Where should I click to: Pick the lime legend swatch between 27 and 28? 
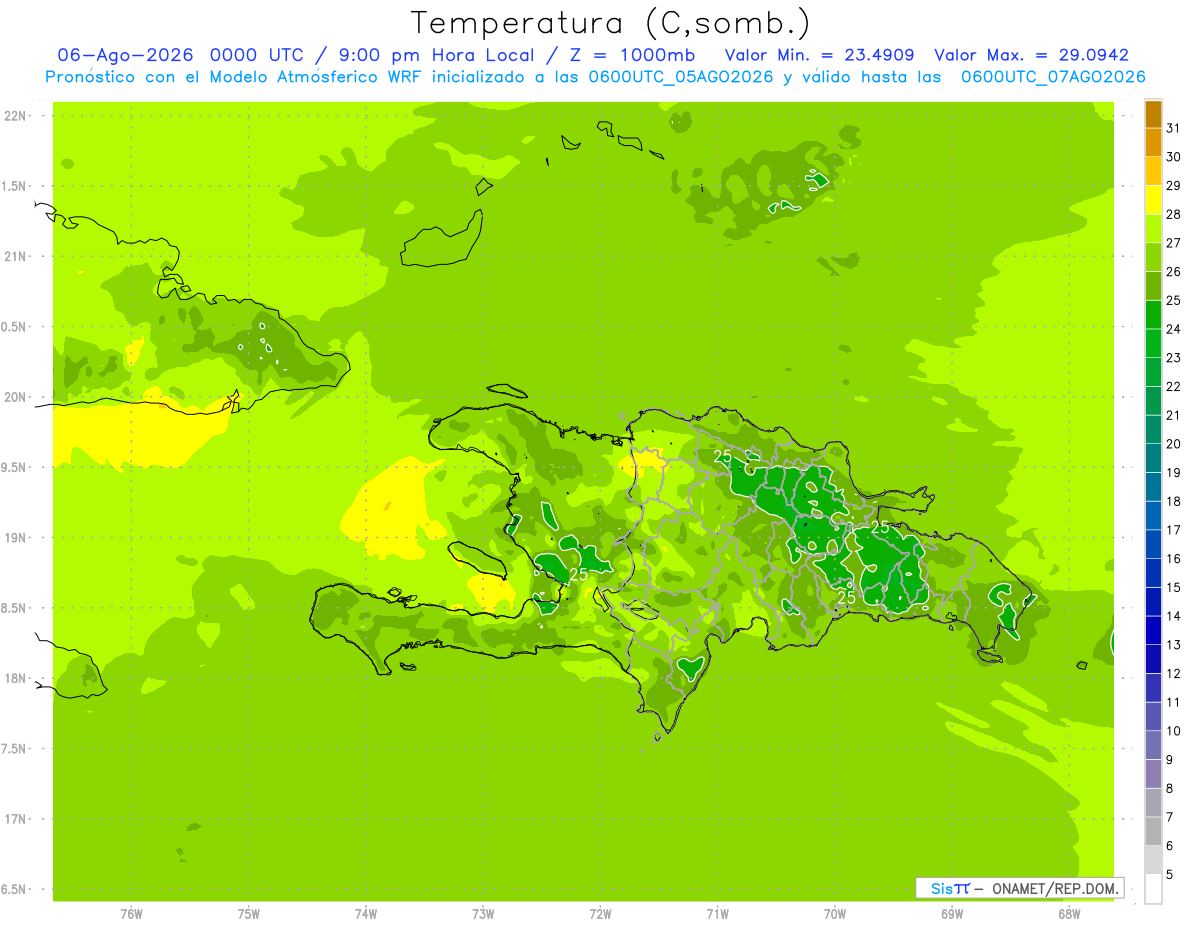tap(1153, 229)
